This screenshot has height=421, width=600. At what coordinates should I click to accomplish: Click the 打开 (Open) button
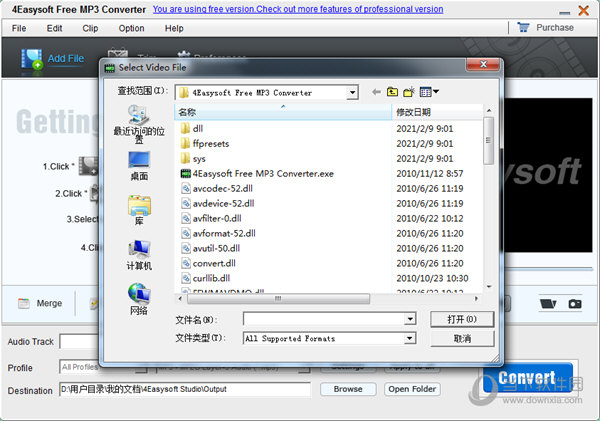point(462,319)
